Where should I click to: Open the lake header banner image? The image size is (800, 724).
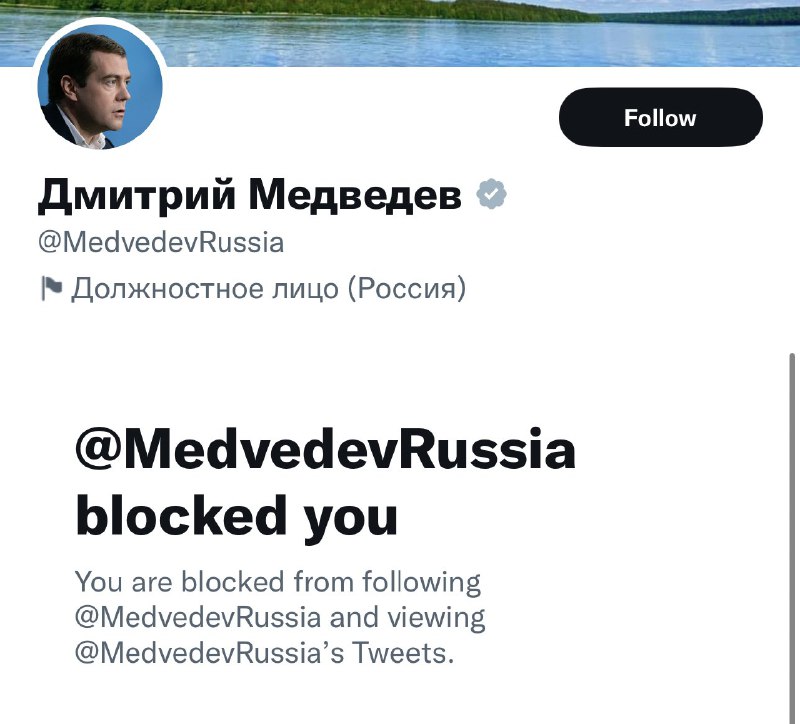click(x=400, y=33)
